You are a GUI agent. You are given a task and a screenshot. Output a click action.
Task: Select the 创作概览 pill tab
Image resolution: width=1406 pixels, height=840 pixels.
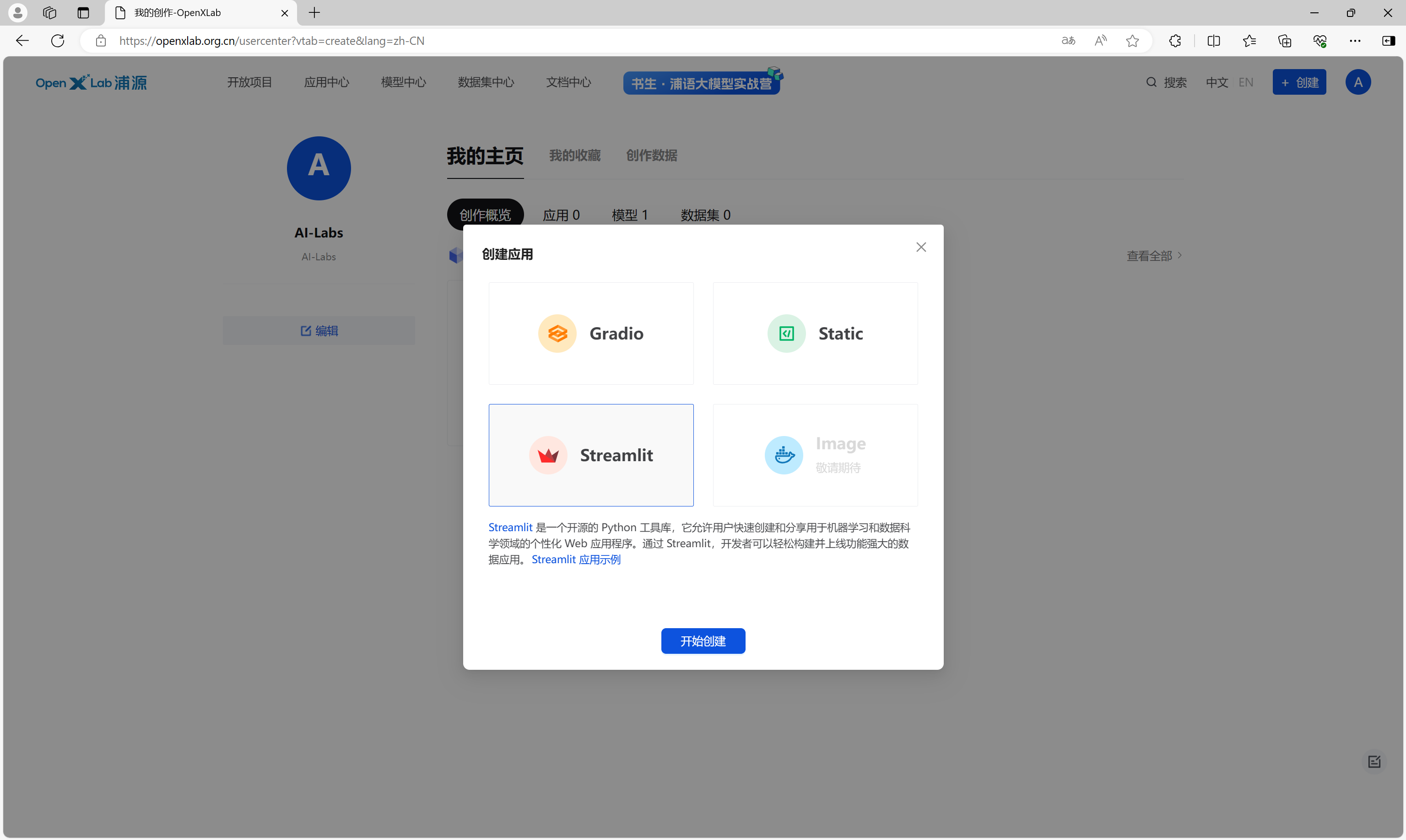485,215
